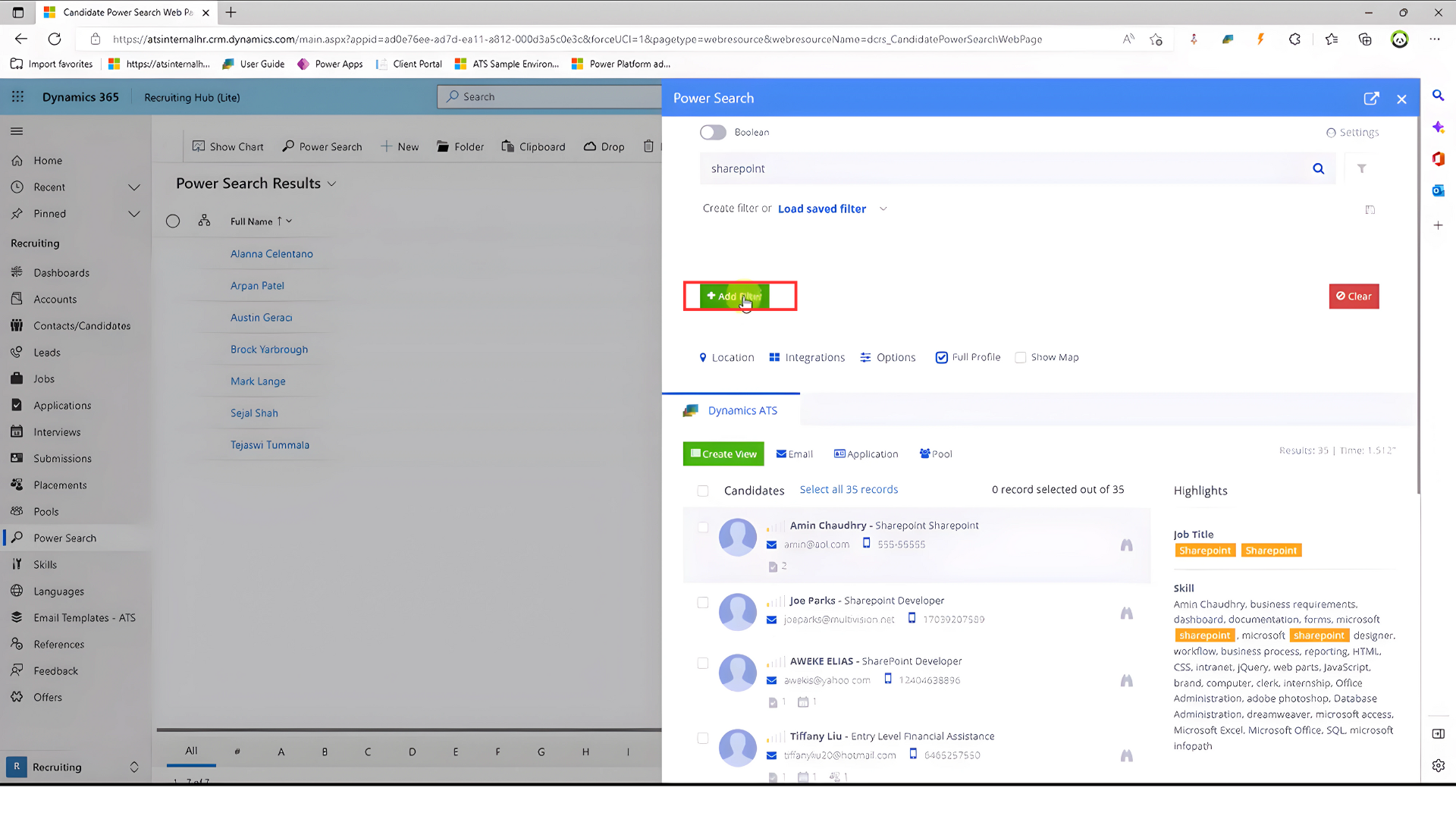This screenshot has height=819, width=1456.
Task: Click the Application action
Action: (x=866, y=453)
